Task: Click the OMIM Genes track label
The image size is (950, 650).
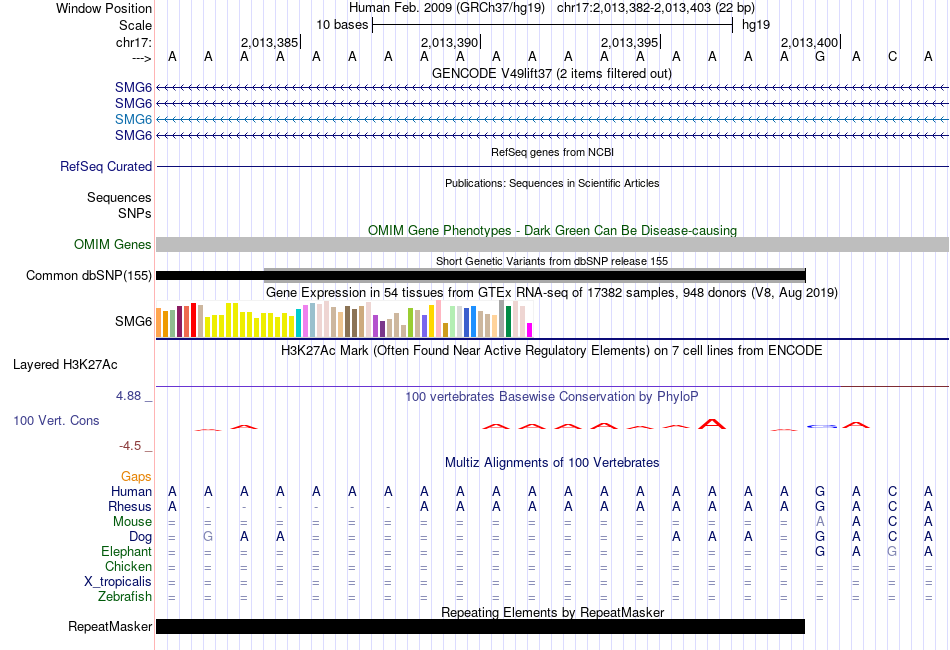Action: tap(112, 244)
